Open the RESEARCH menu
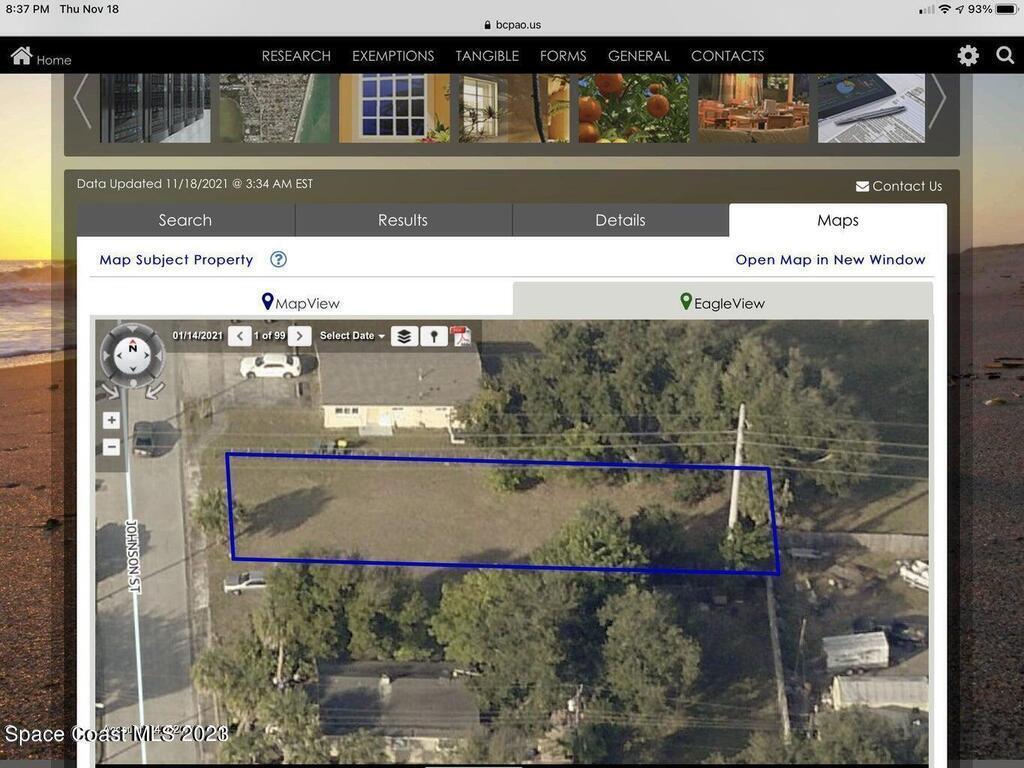Viewport: 1024px width, 768px height. pyautogui.click(x=296, y=56)
